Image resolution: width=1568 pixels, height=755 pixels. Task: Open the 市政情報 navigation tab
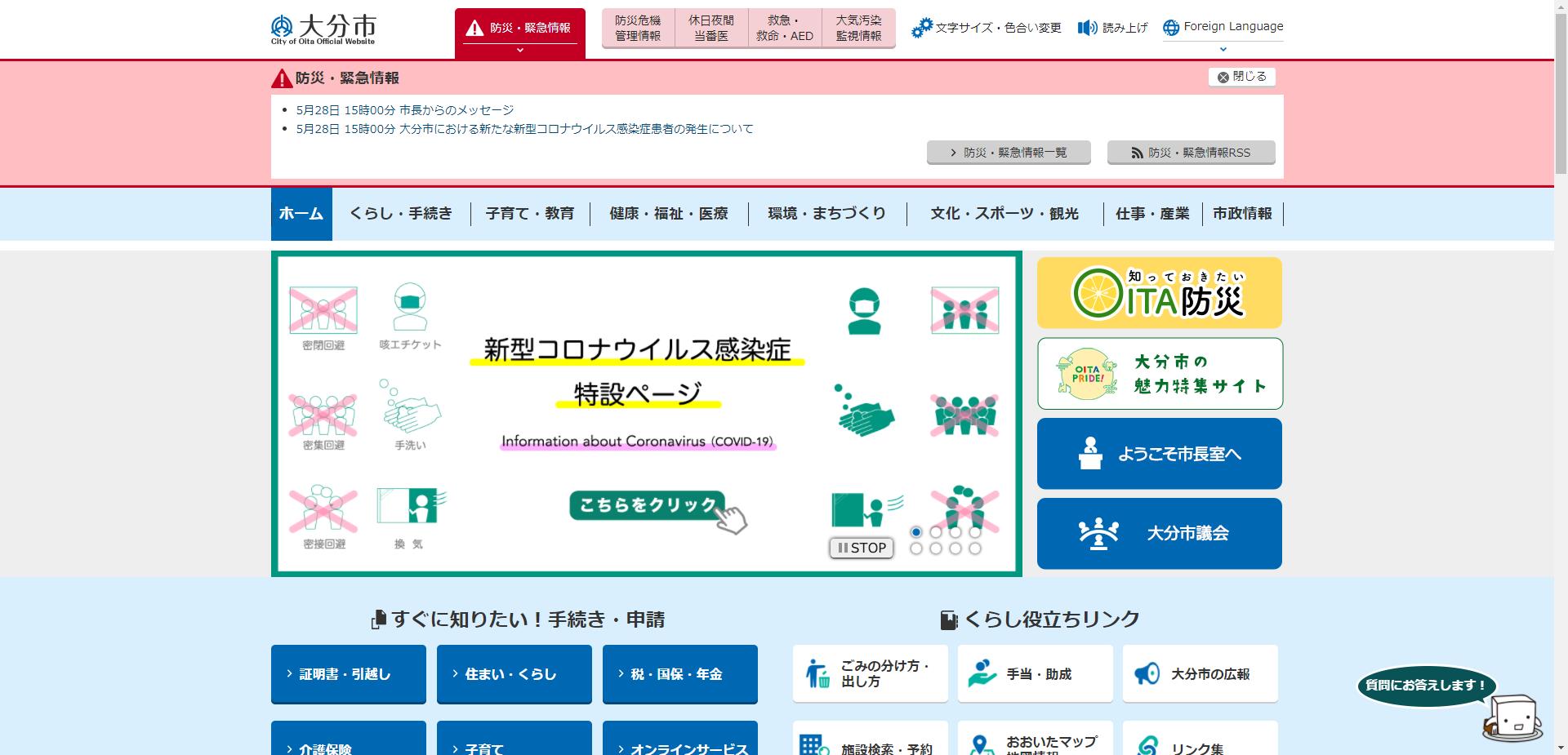click(1243, 213)
